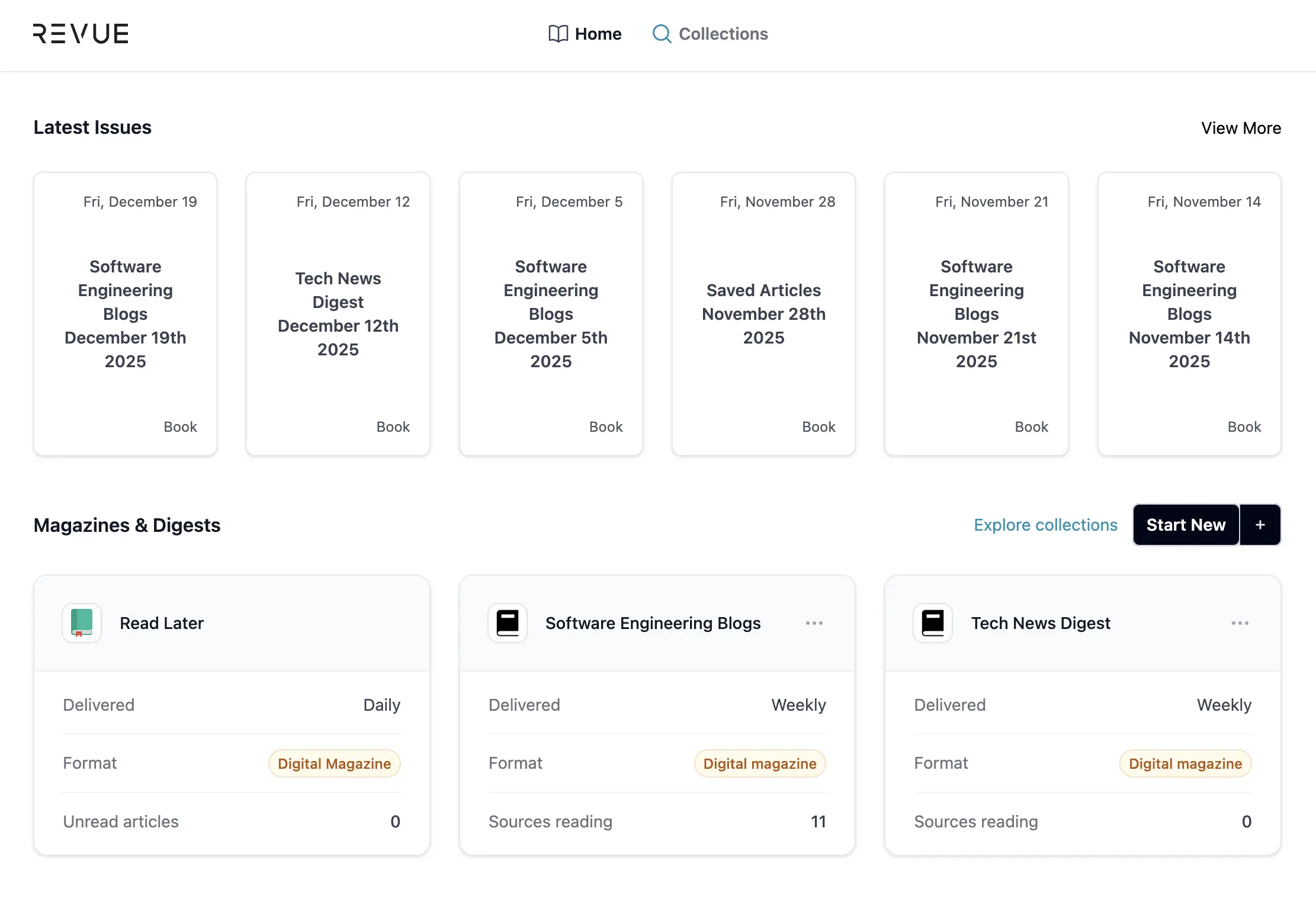The height and width of the screenshot is (905, 1316).
Task: Click the Tech News Digest book icon
Action: pos(933,622)
